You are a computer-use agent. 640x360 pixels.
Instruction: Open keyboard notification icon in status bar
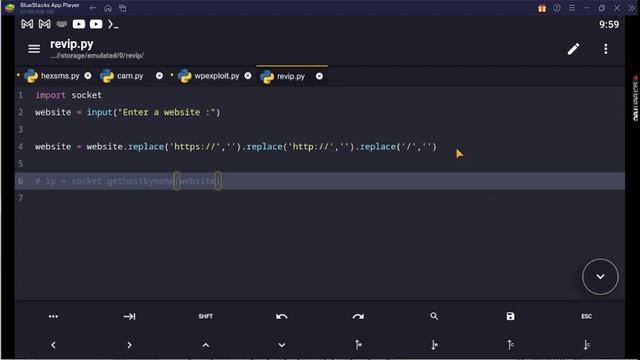[x=62, y=24]
